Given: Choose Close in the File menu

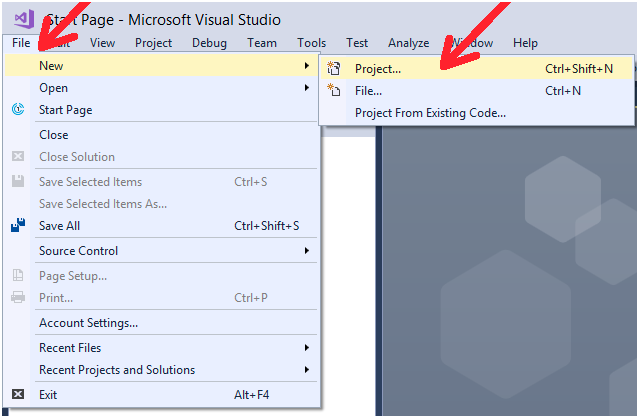Looking at the screenshot, I should [162, 134].
